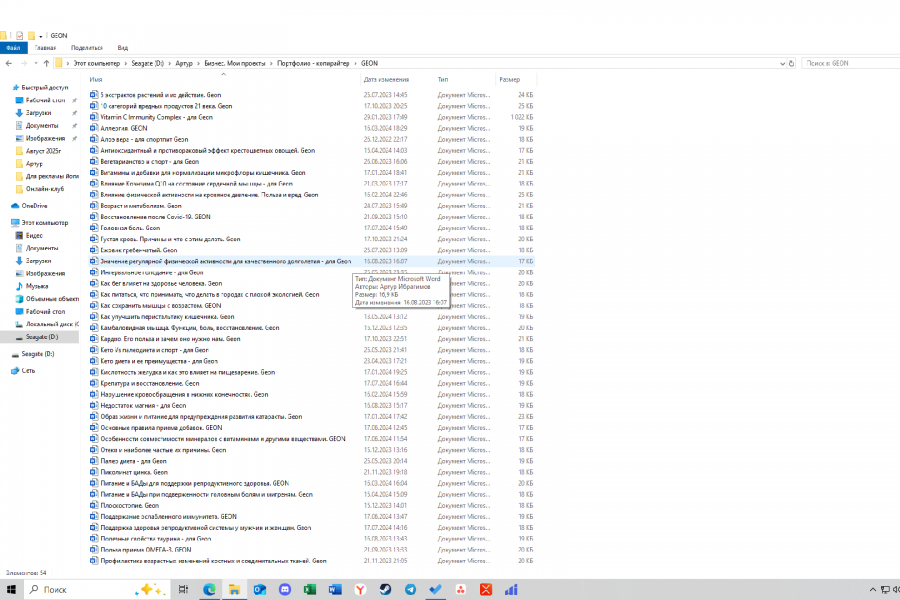Expand chevron after Портфолио - копирайтер breadcrumb
Image resolution: width=900 pixels, height=600 pixels.
click(355, 63)
